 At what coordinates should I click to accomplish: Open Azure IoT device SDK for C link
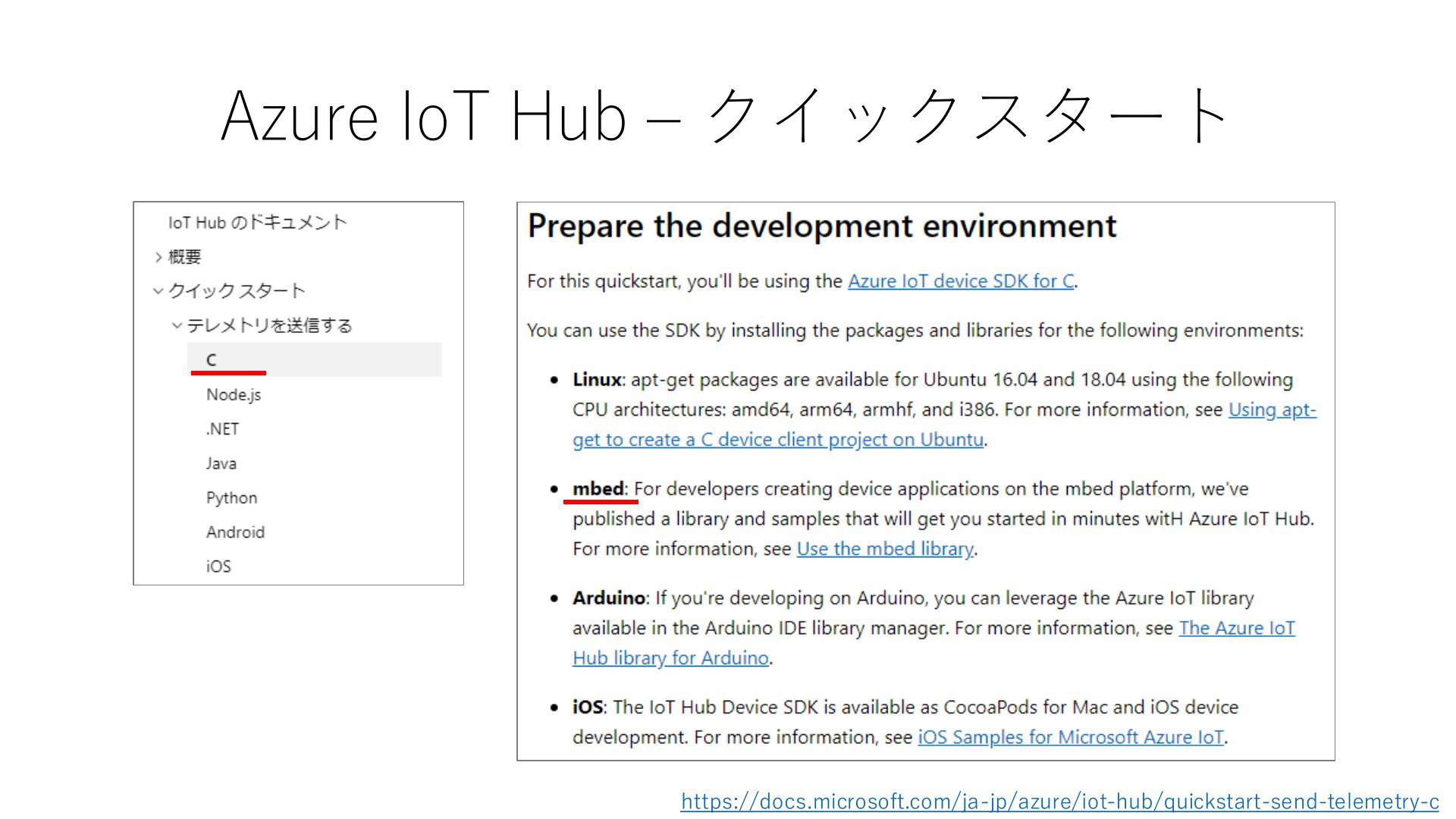[961, 281]
